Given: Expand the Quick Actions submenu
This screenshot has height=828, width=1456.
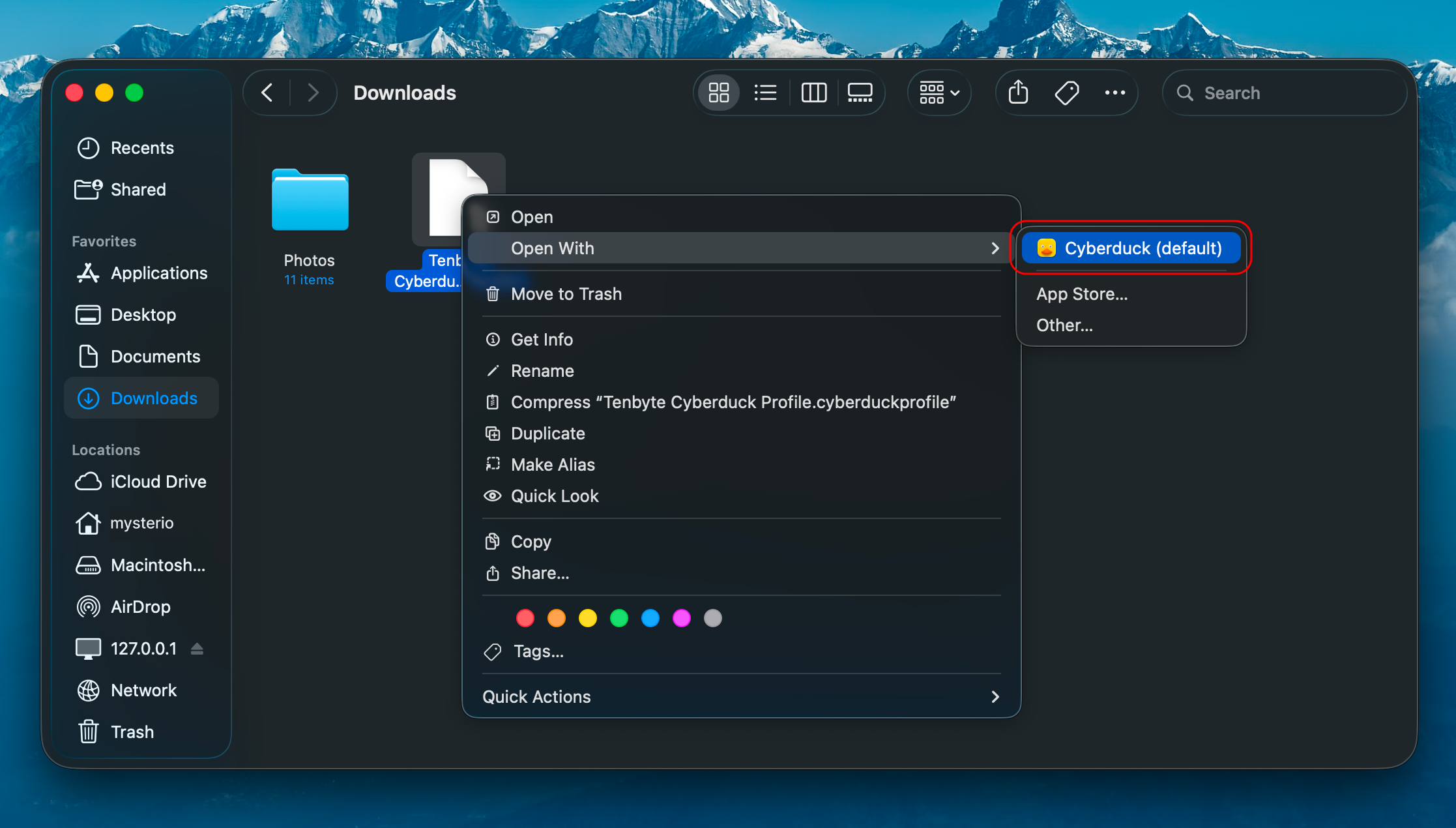Looking at the screenshot, I should click(x=741, y=697).
